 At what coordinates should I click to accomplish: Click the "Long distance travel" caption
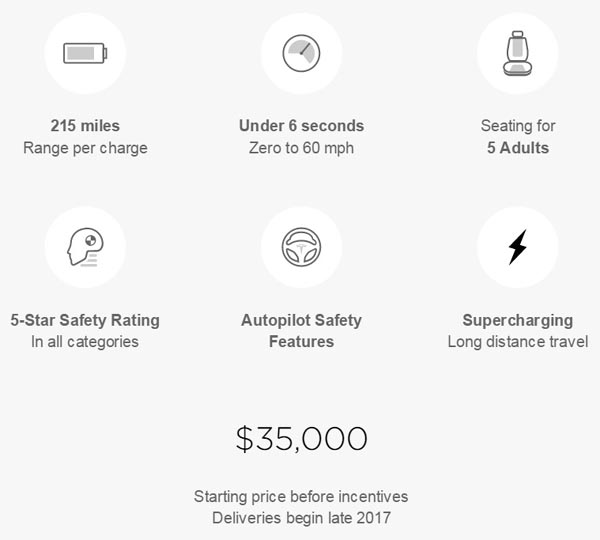tap(517, 342)
